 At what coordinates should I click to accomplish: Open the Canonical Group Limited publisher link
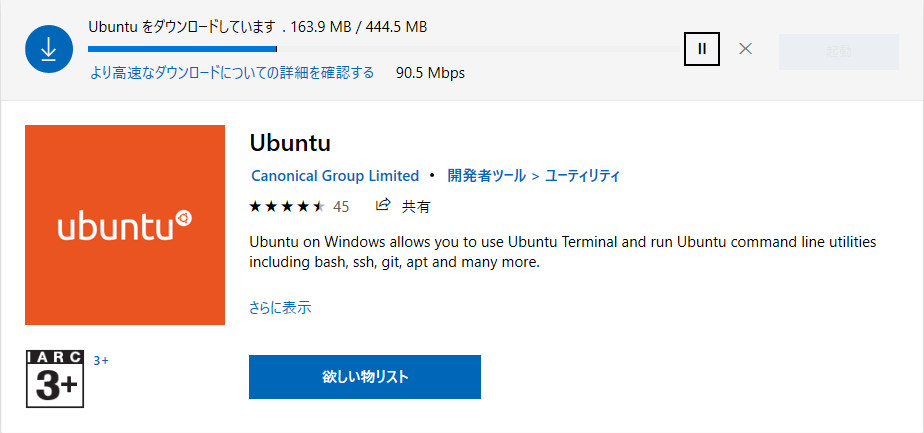tap(335, 176)
